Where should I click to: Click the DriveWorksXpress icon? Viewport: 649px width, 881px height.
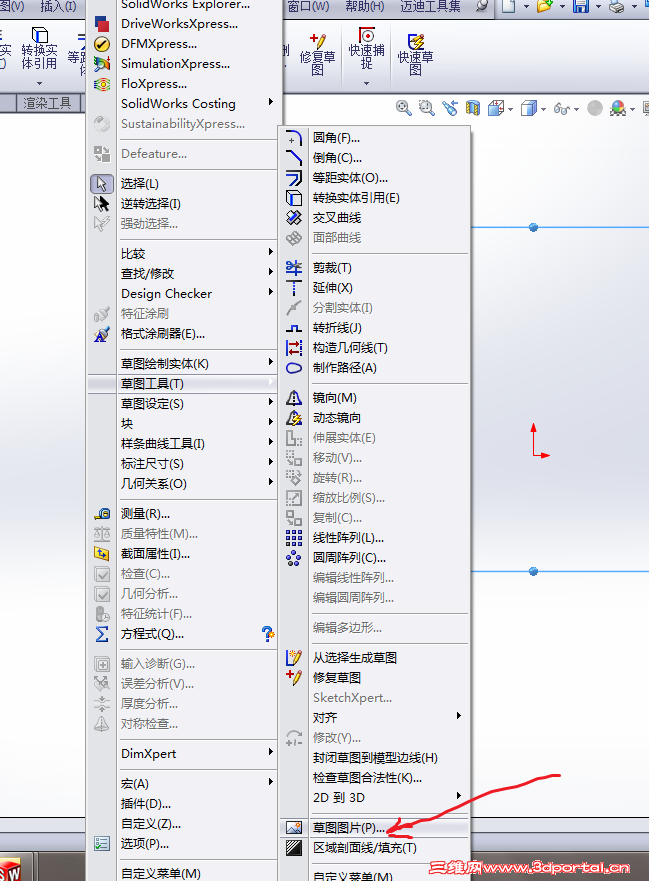point(102,24)
